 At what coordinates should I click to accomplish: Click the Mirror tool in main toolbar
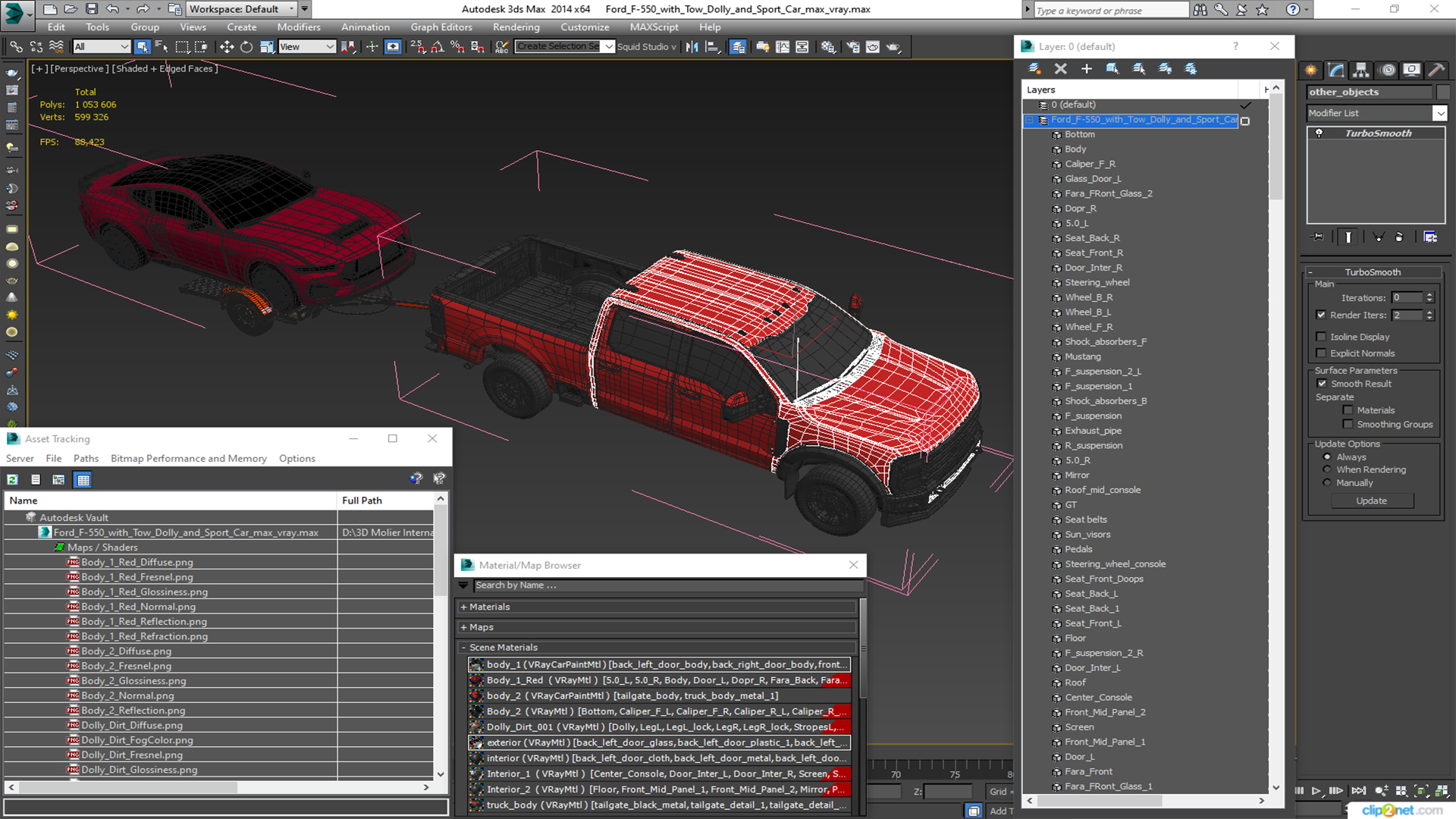(x=692, y=47)
